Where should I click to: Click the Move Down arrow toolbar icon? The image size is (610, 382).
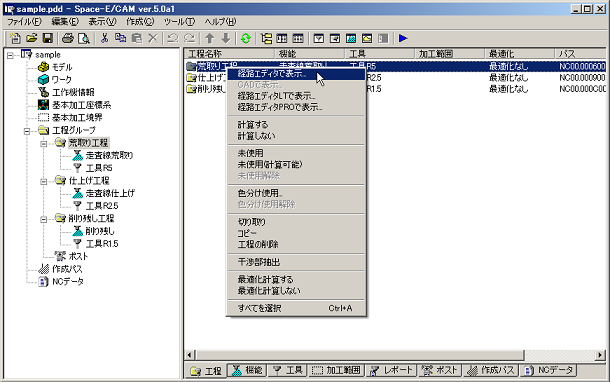226,38
